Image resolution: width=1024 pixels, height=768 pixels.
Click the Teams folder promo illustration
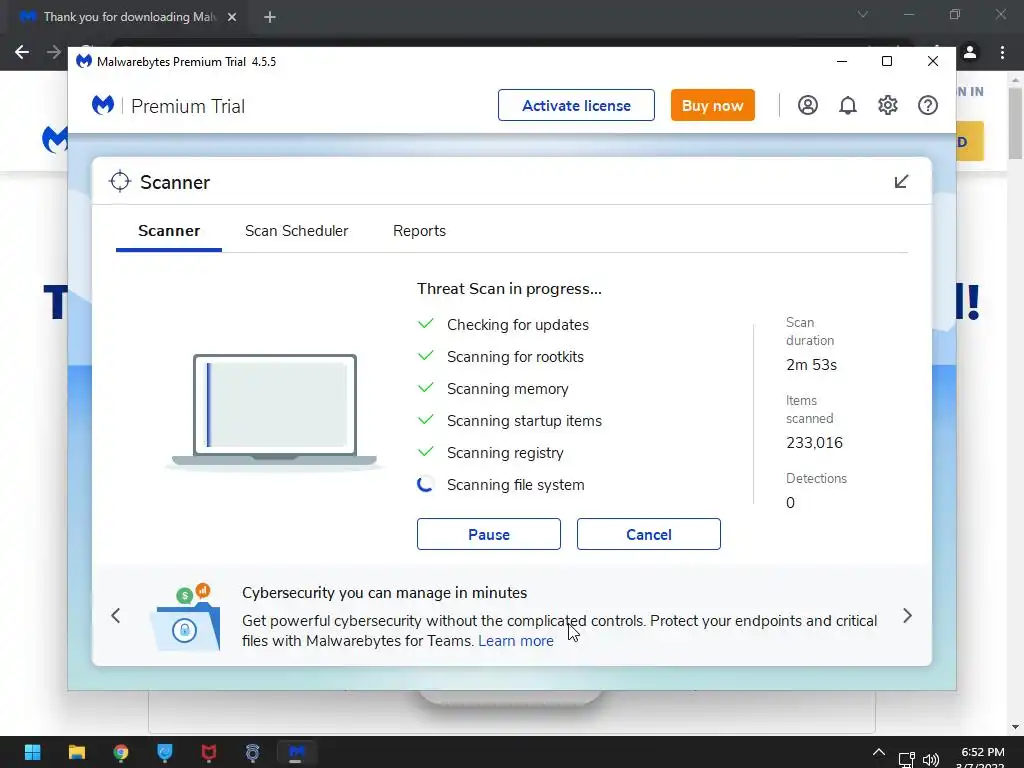point(186,617)
